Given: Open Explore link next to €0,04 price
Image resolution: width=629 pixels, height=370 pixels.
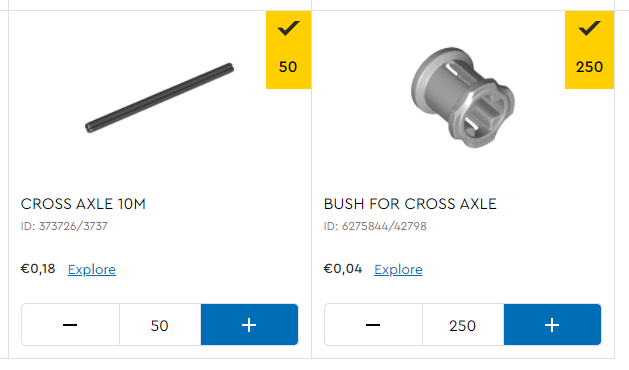Looking at the screenshot, I should click(x=398, y=269).
